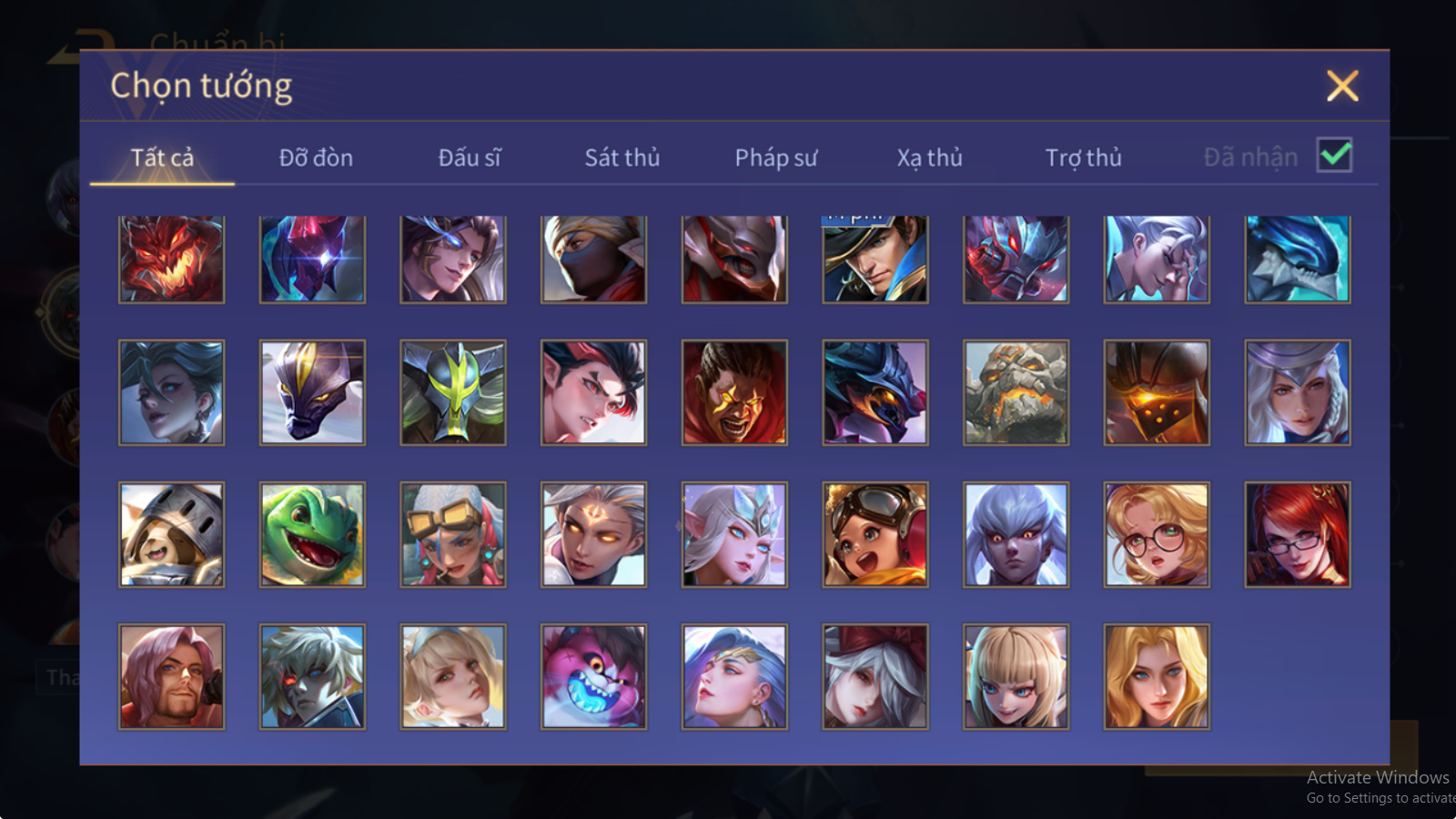The image size is (1456, 819).
Task: Pick the pink grinning cat creature hero
Action: pyautogui.click(x=593, y=676)
